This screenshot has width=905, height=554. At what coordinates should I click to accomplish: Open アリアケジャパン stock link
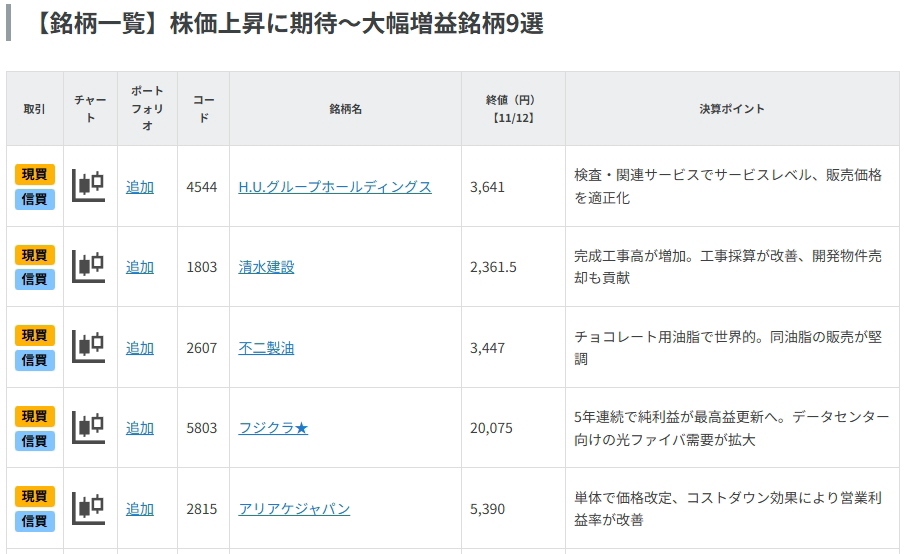[294, 509]
